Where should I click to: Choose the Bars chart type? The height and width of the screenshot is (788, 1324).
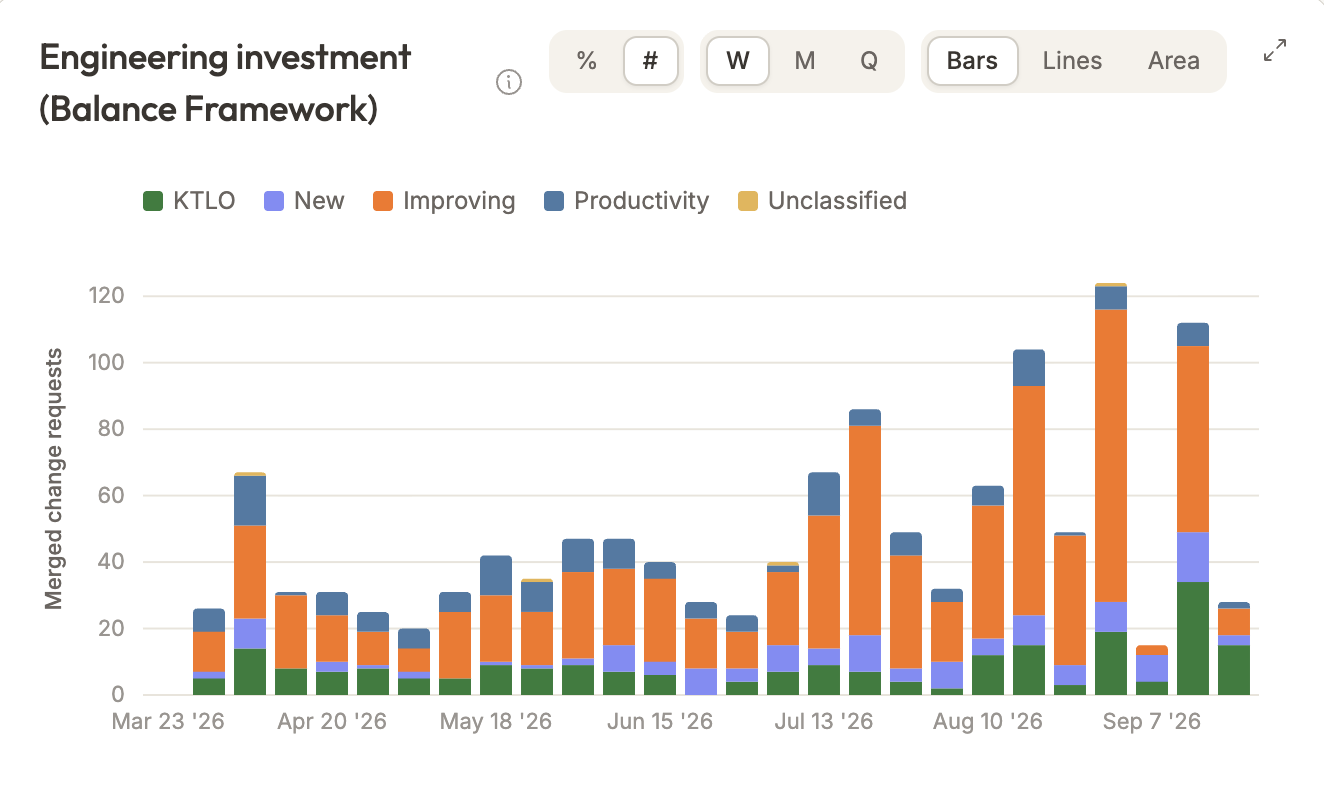click(973, 61)
